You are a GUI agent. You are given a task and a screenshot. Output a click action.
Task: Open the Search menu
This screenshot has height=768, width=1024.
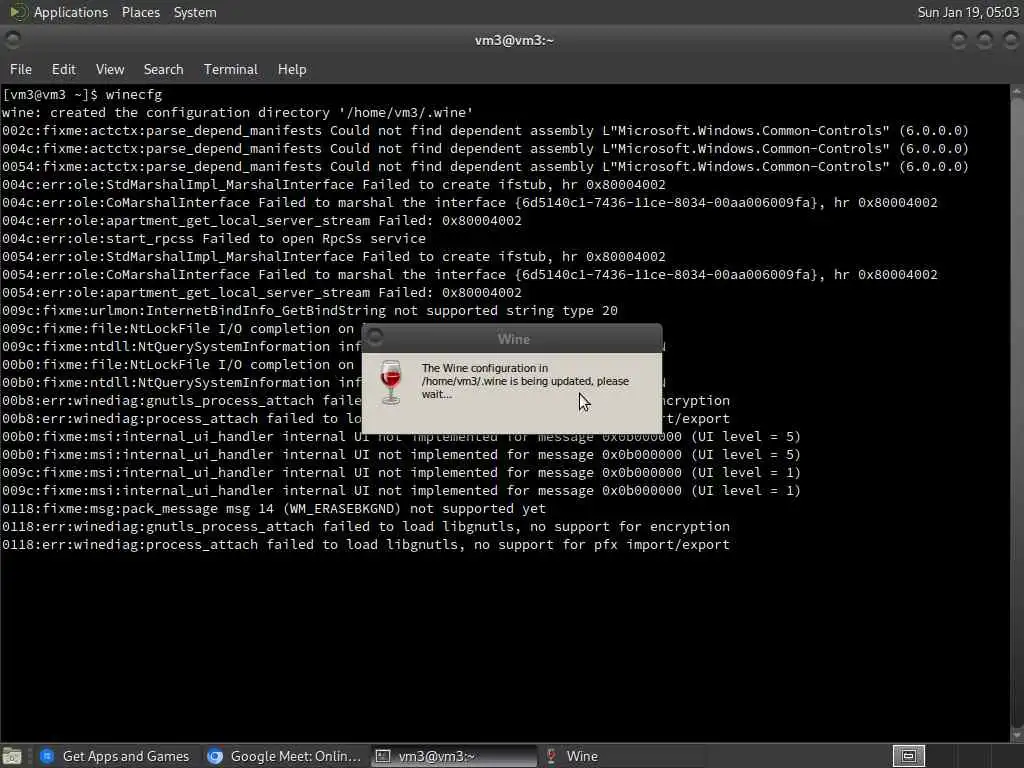[x=163, y=69]
